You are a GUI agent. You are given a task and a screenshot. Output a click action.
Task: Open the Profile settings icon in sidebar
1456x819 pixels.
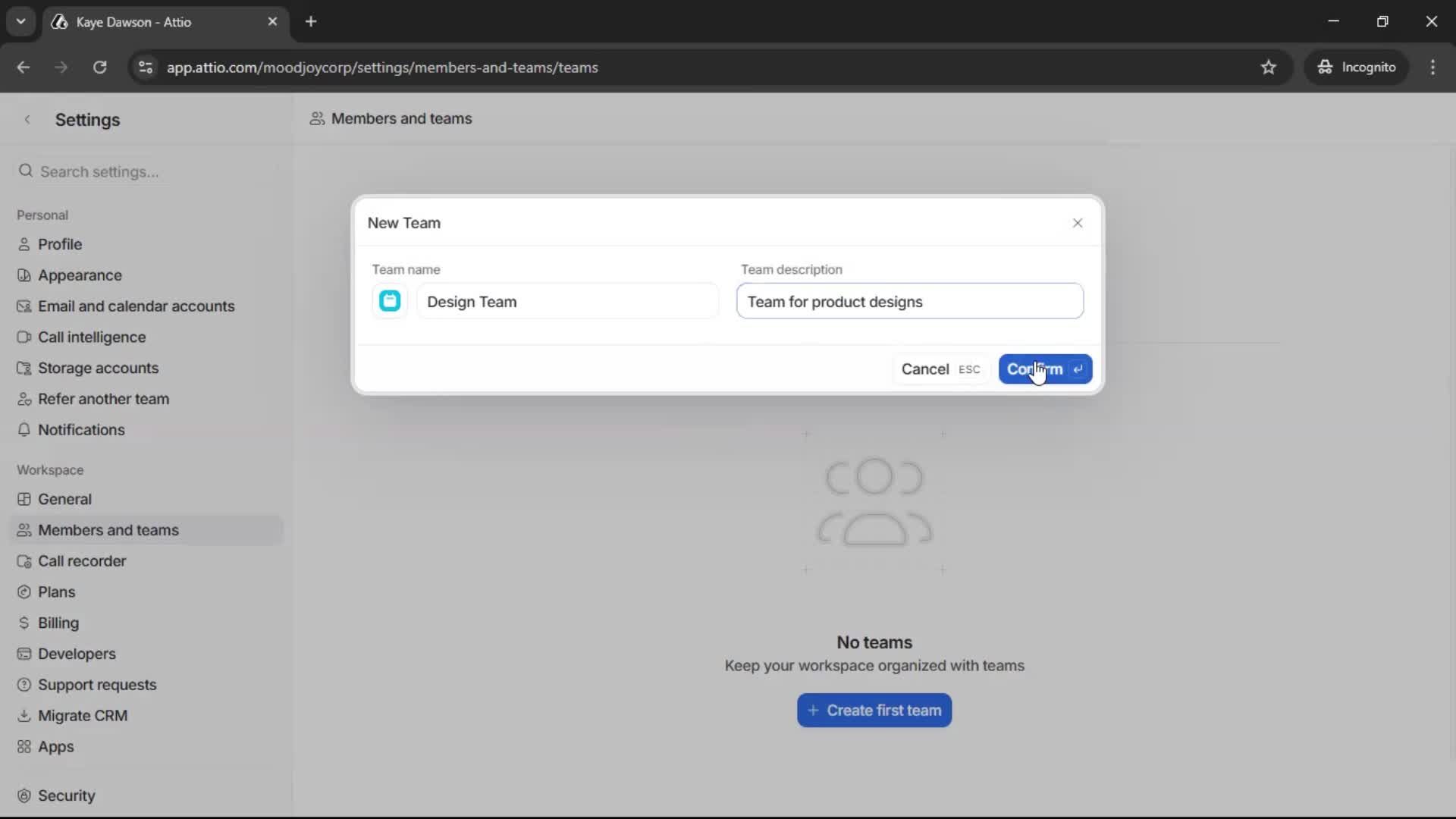coord(24,244)
